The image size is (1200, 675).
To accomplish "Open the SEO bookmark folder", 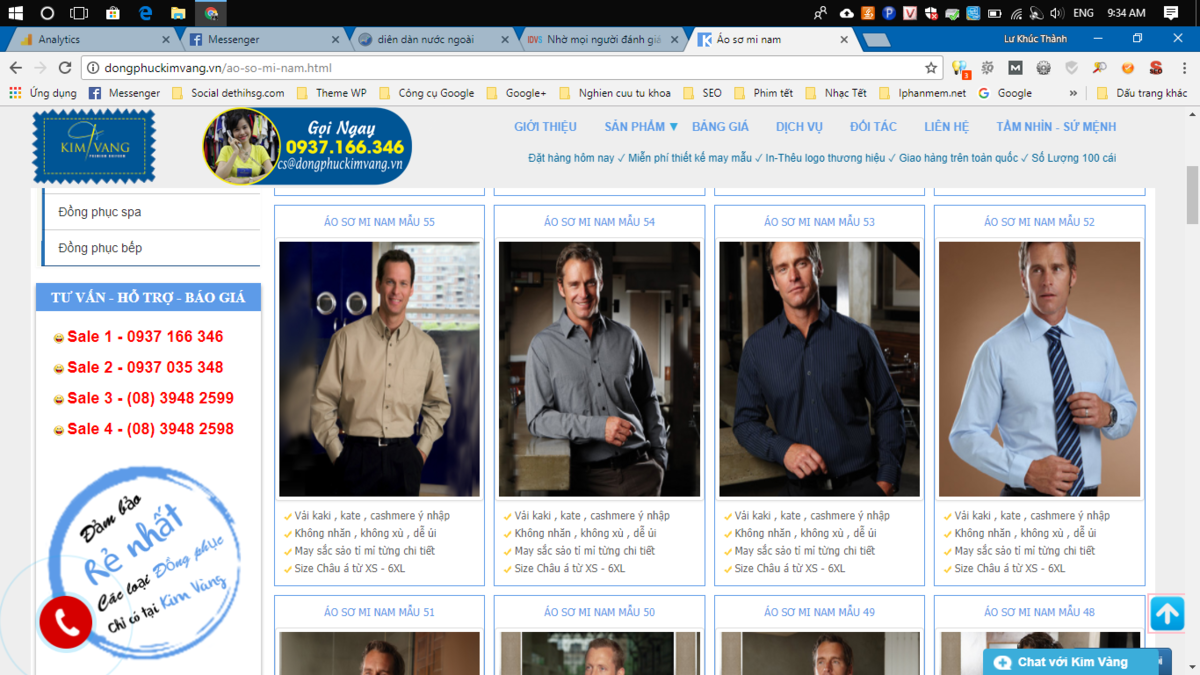I will [x=702, y=93].
